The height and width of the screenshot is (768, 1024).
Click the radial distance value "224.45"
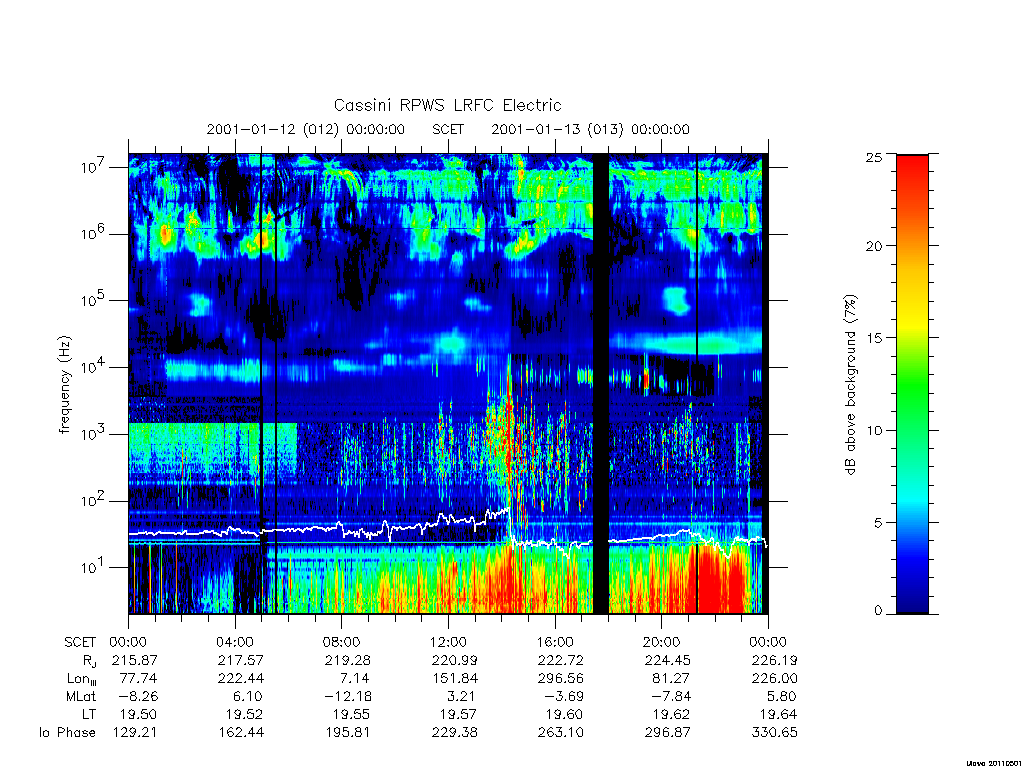(667, 660)
